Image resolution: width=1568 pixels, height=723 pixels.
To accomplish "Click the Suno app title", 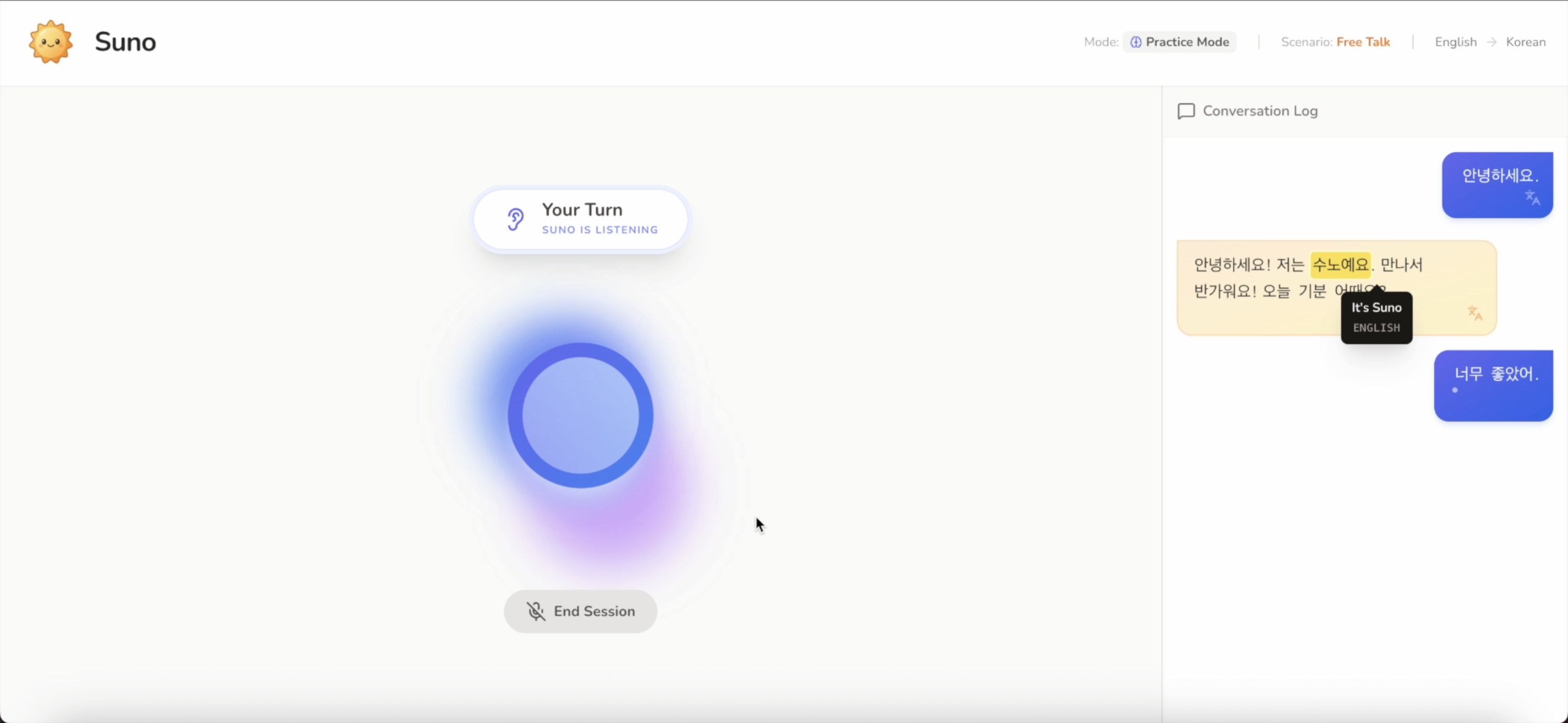I will (x=125, y=42).
